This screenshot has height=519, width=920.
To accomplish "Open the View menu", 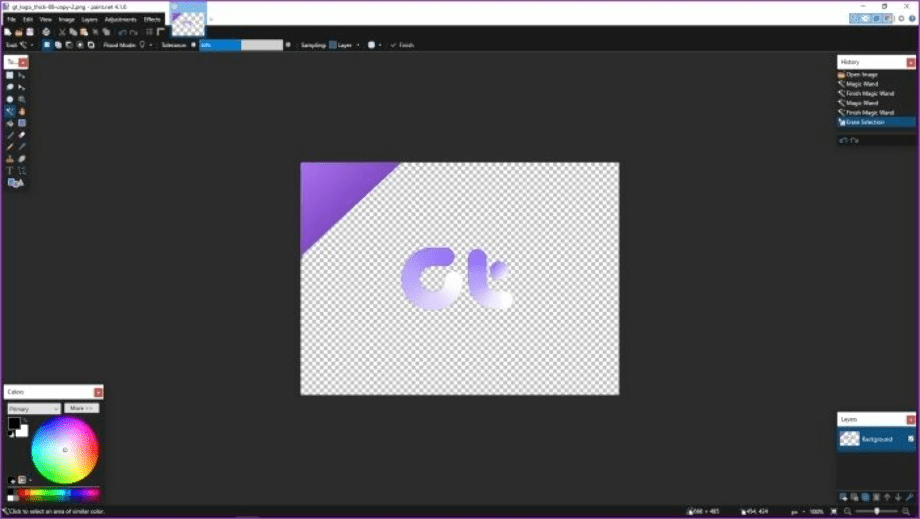I will click(x=45, y=19).
